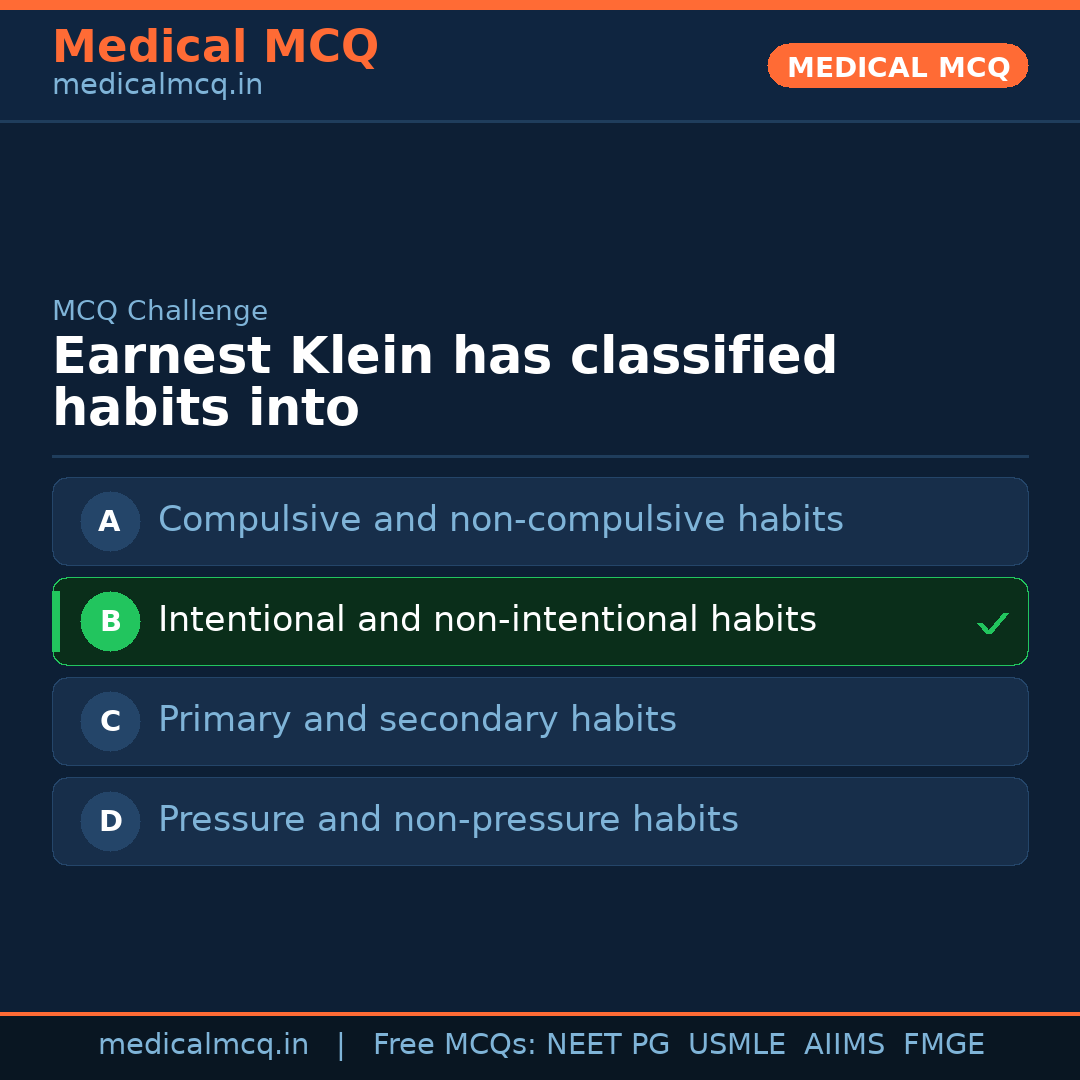
Task: Choose answer "Pressure and non-pressure habits"
Action: (448, 820)
